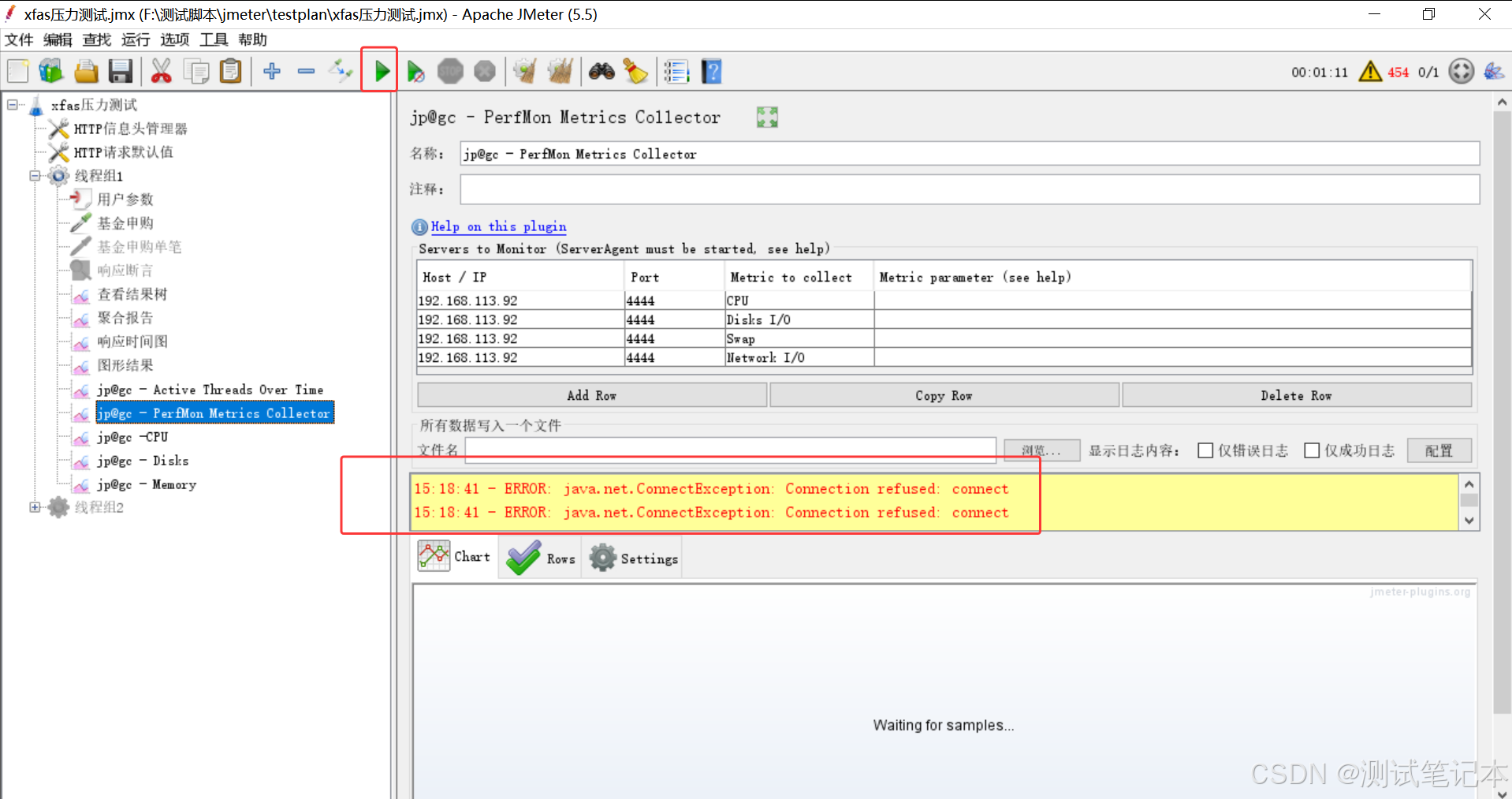Image resolution: width=1512 pixels, height=799 pixels.
Task: Switch to the Settings tab
Action: coord(633,558)
